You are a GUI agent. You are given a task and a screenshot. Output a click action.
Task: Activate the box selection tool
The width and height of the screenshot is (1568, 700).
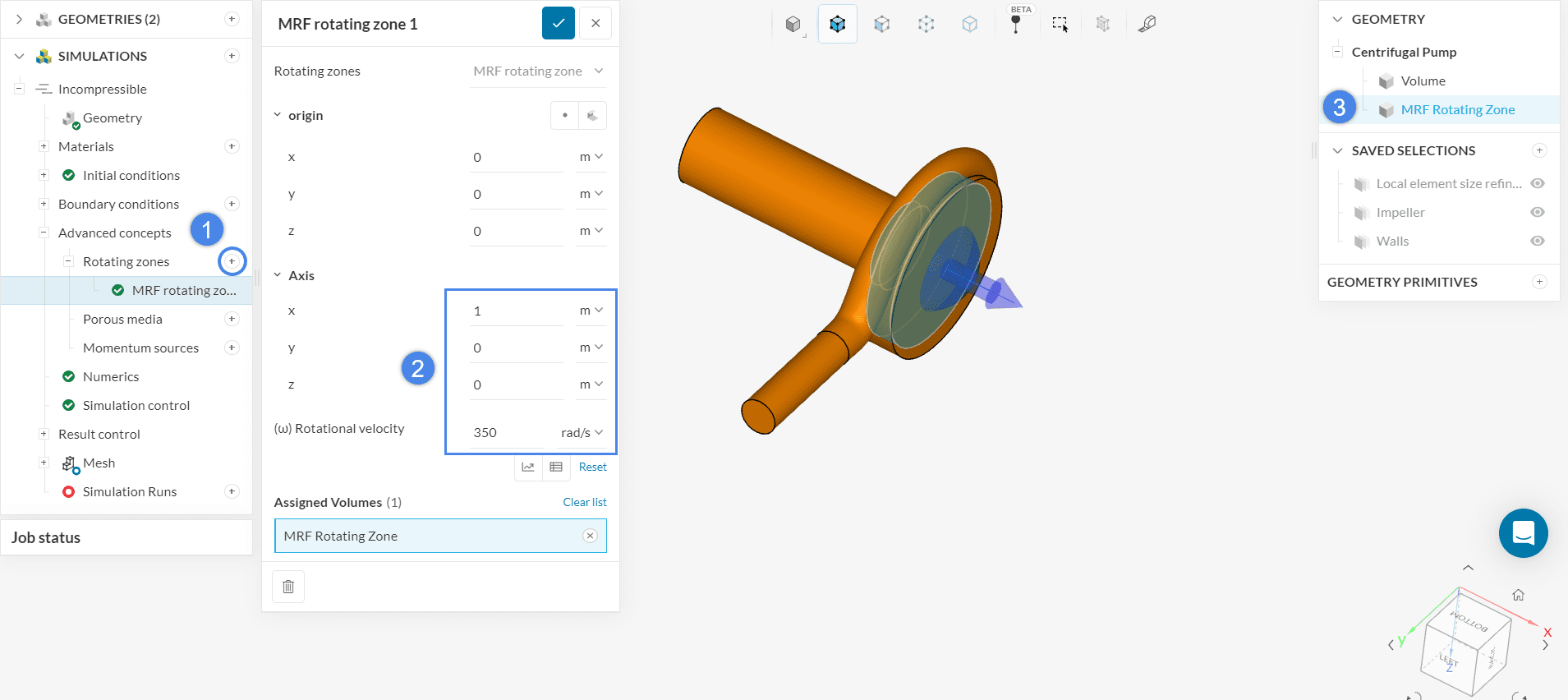click(x=1060, y=24)
